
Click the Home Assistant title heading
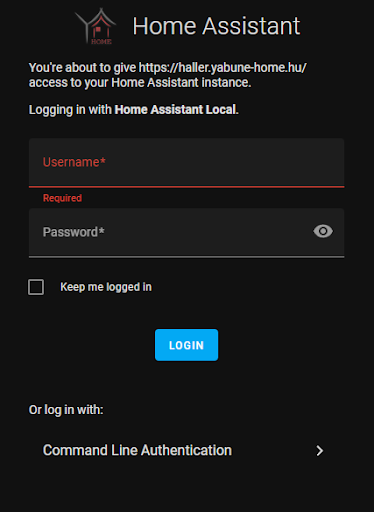(x=216, y=26)
